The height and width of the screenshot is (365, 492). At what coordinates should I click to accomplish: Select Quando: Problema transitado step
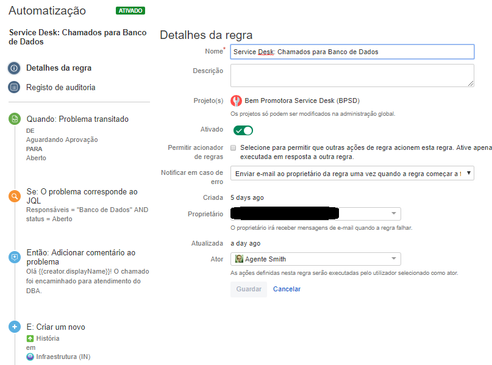pos(77,119)
